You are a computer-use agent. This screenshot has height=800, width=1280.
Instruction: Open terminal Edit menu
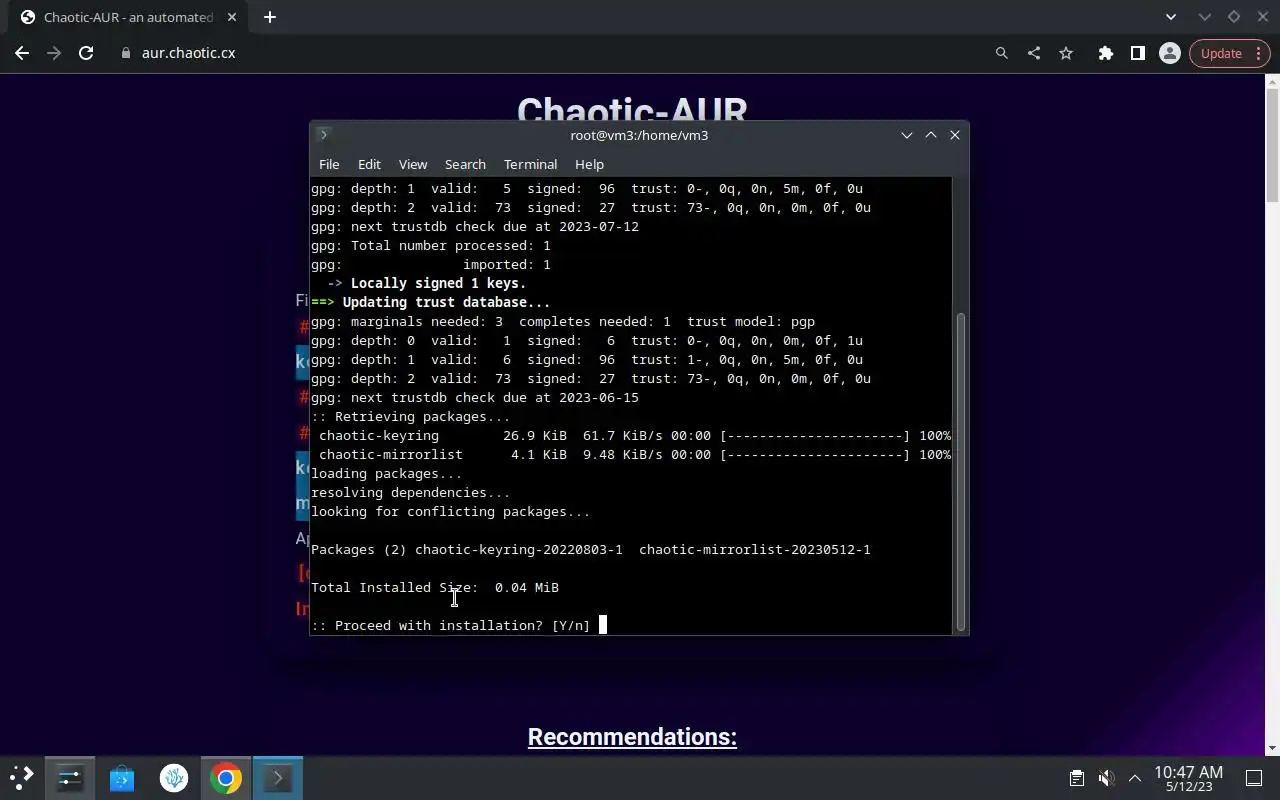pos(369,164)
